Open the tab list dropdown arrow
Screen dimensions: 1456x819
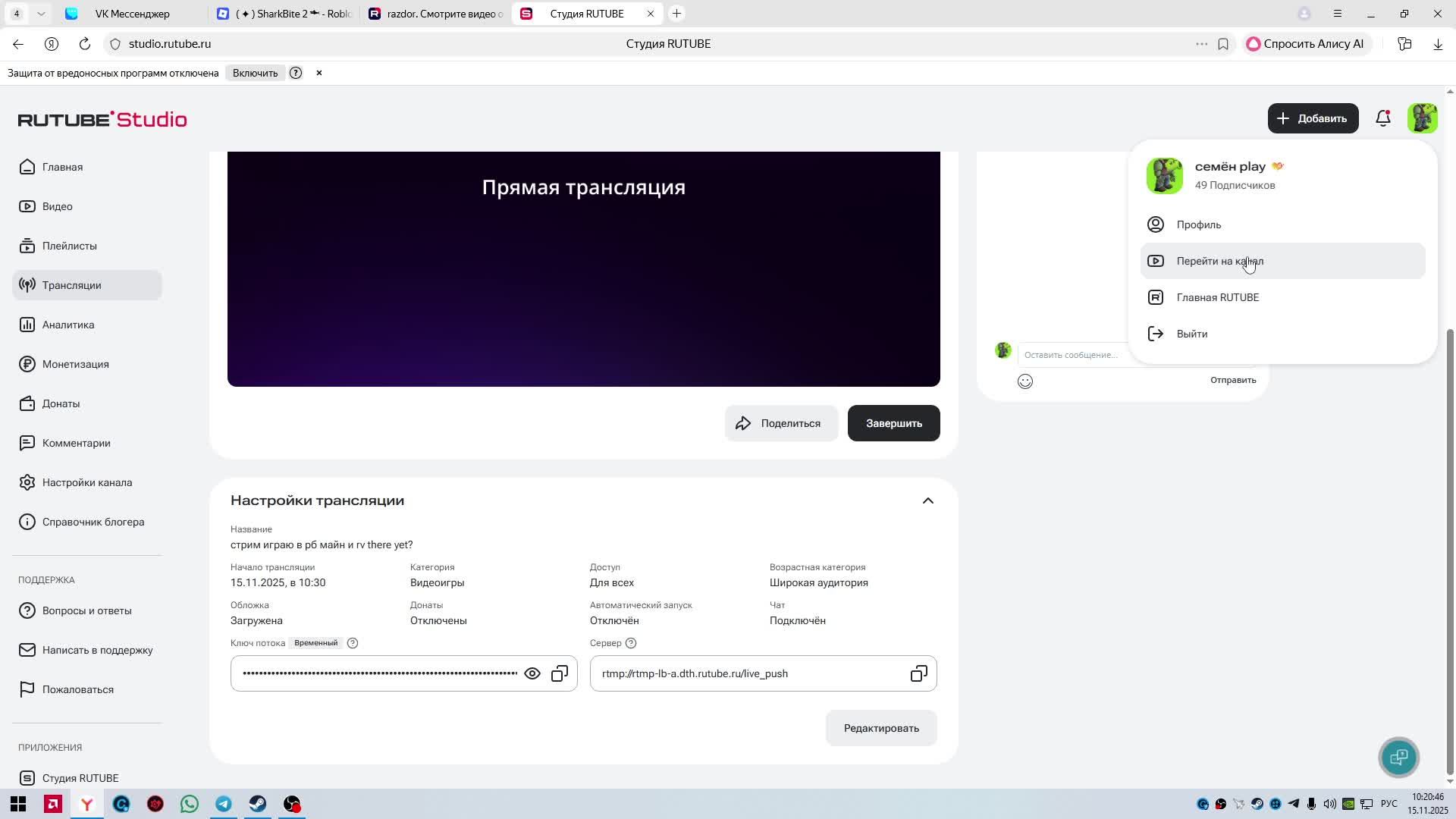tap(41, 14)
